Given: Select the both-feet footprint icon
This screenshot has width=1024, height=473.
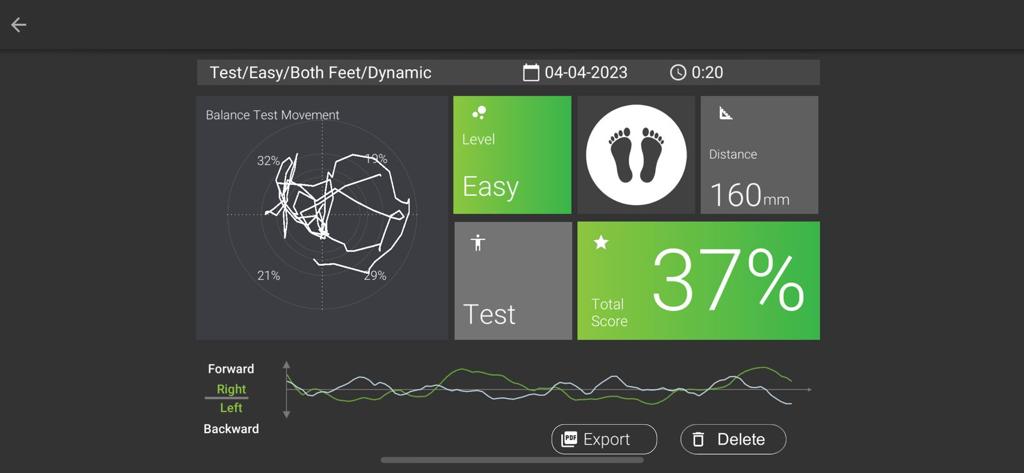Looking at the screenshot, I should 636,155.
